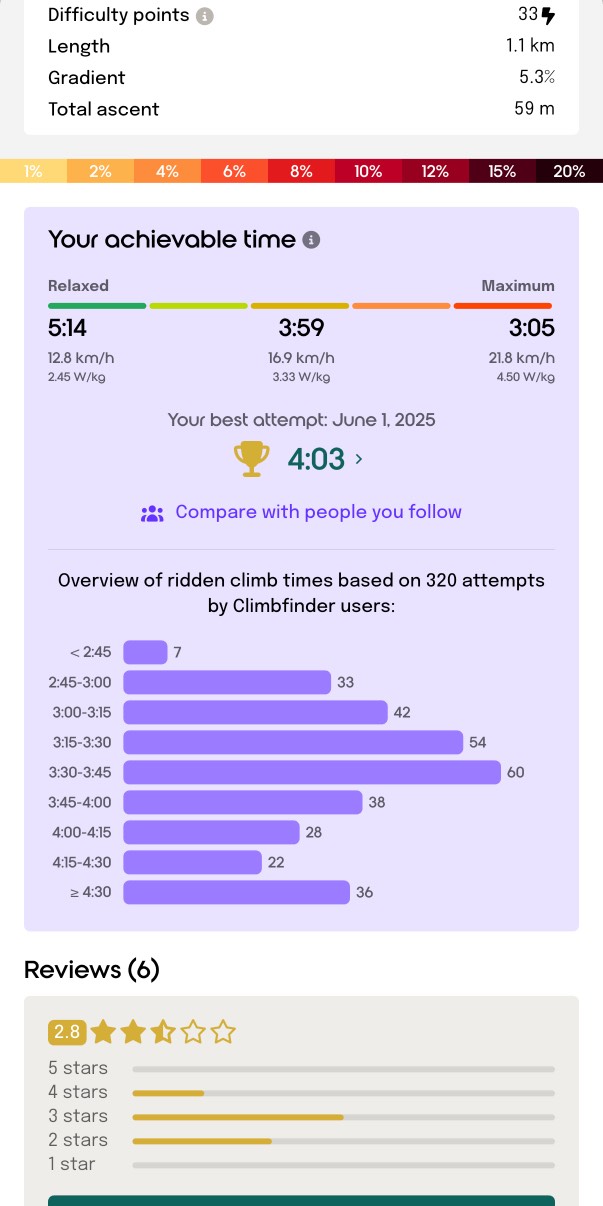This screenshot has width=603, height=1206.
Task: Click the people icon beside Compare link
Action: tap(152, 513)
